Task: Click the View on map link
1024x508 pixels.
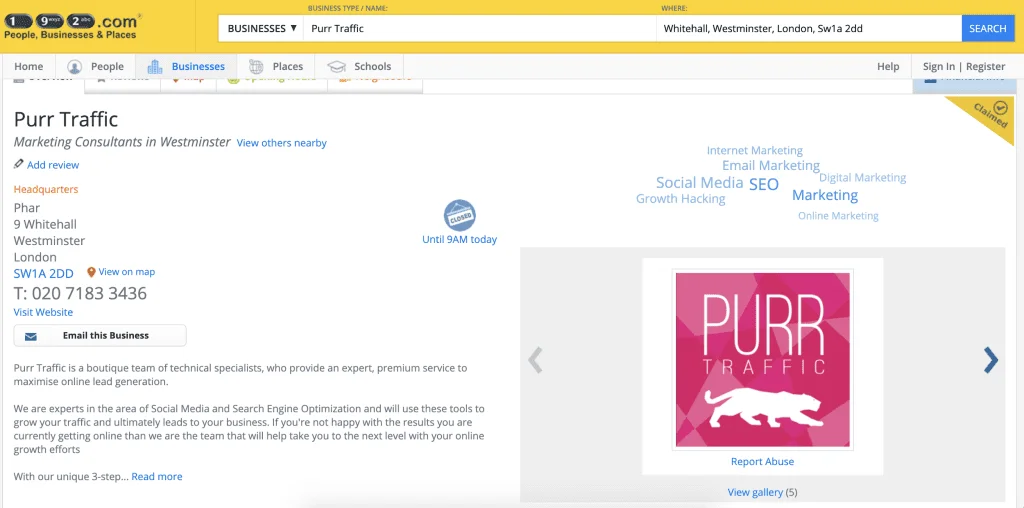Action: 127,272
